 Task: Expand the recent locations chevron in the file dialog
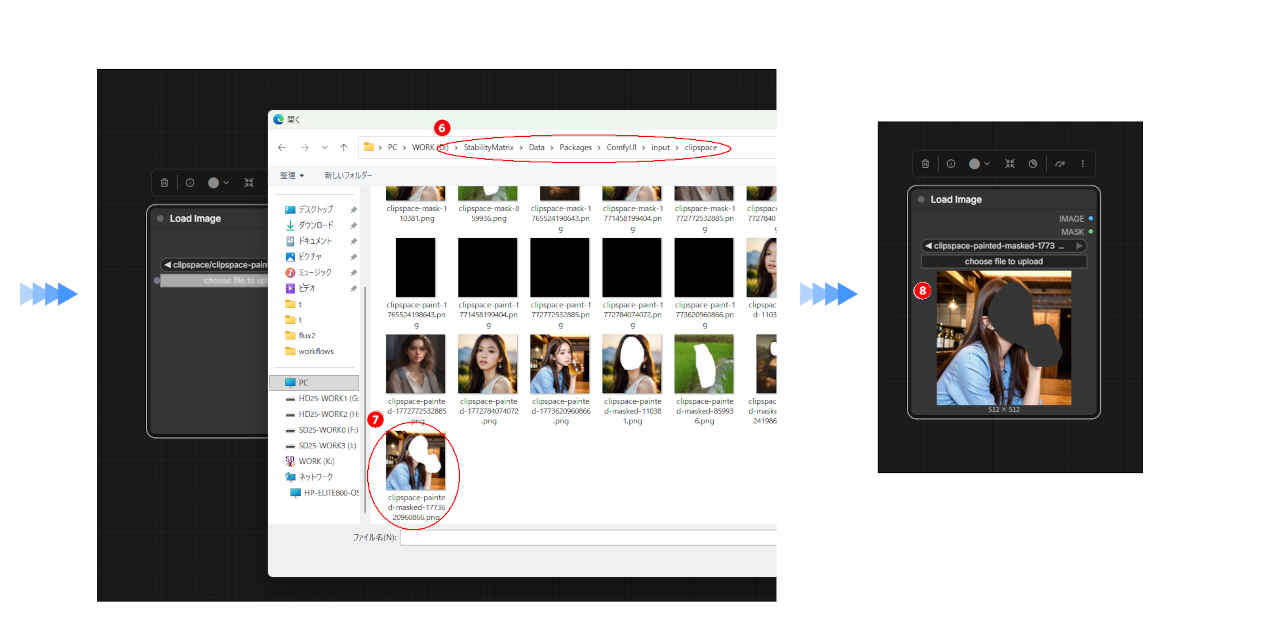pos(325,147)
